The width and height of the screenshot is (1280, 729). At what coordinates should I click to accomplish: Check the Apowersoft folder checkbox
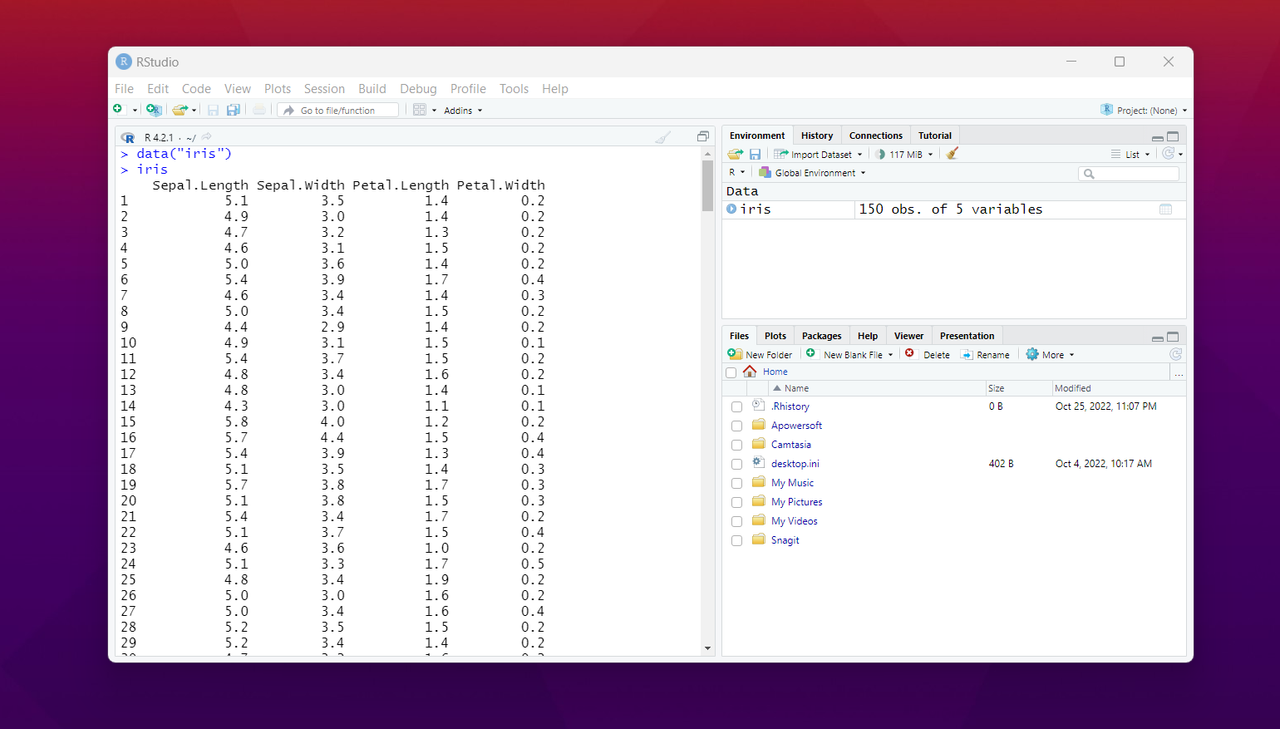[x=737, y=426]
